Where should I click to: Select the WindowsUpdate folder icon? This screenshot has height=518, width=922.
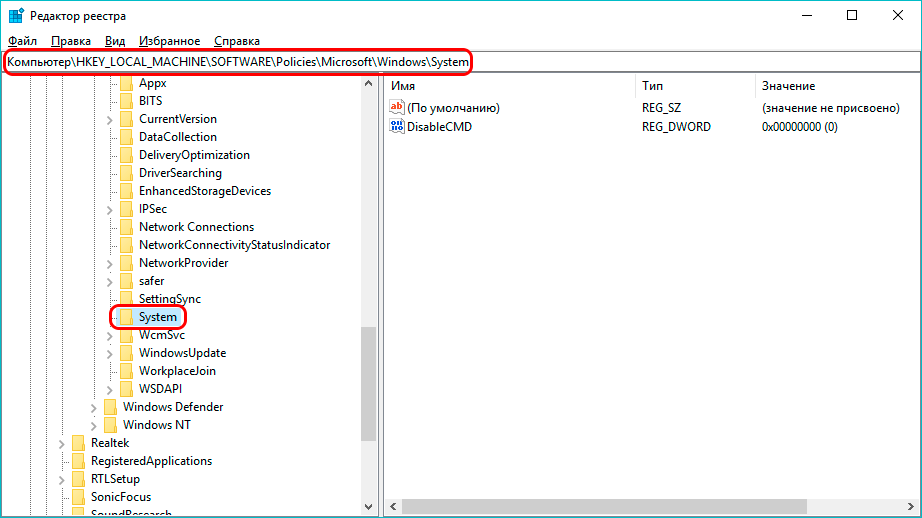click(126, 353)
